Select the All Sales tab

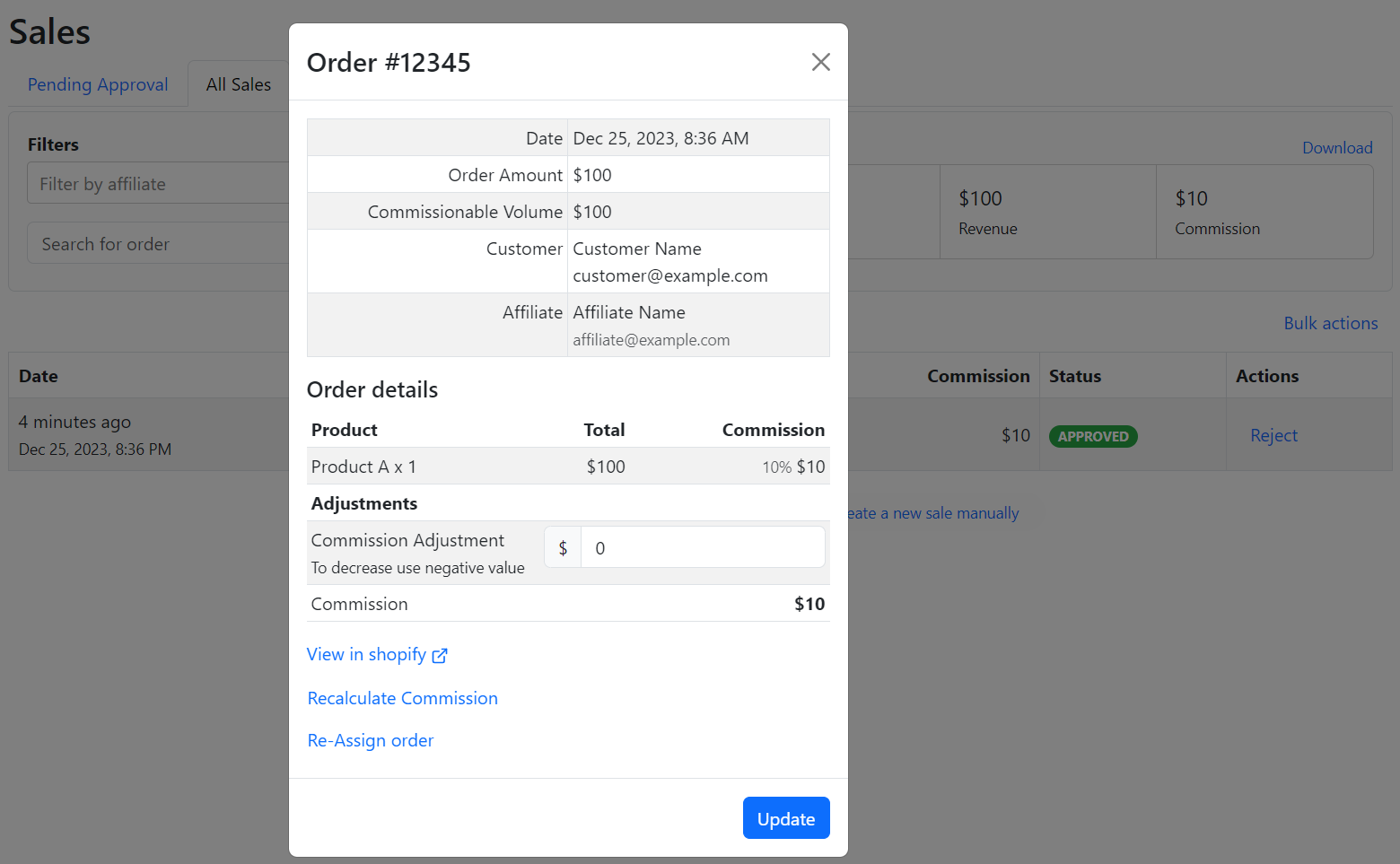tap(238, 84)
